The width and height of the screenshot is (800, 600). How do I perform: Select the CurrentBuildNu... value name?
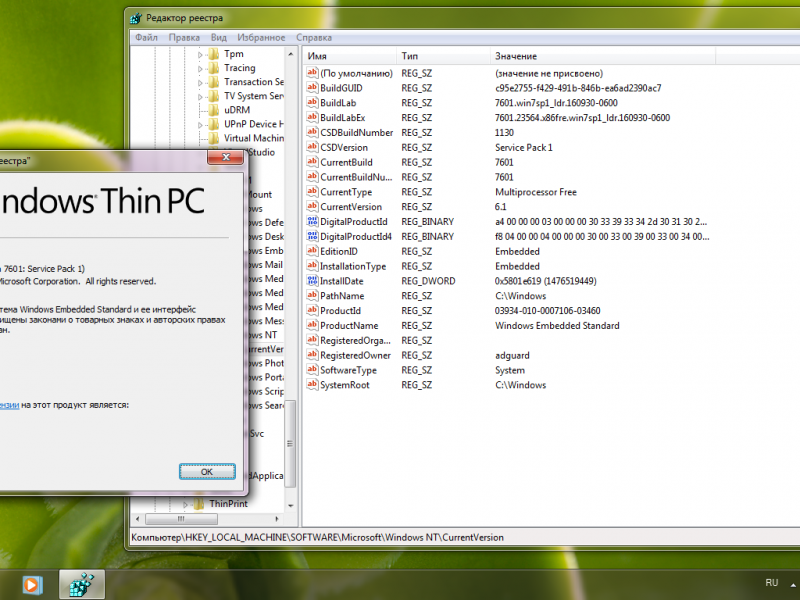click(x=356, y=177)
